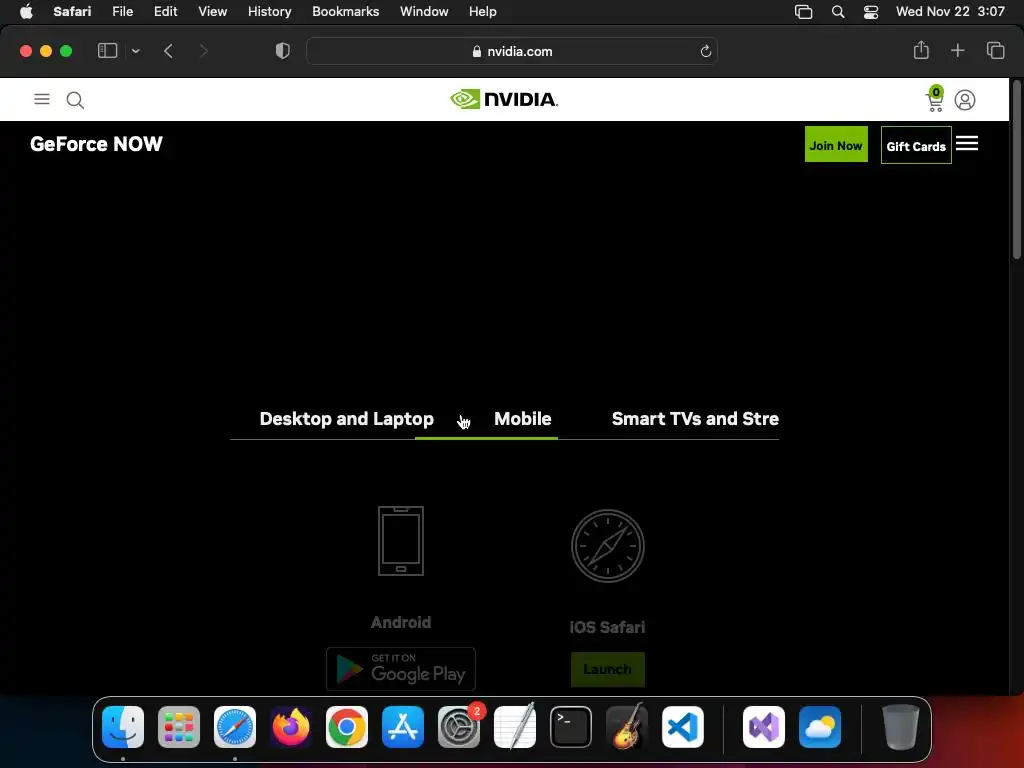Viewport: 1024px width, 768px height.
Task: Select the Desktop and Laptop tab
Action: pos(347,419)
